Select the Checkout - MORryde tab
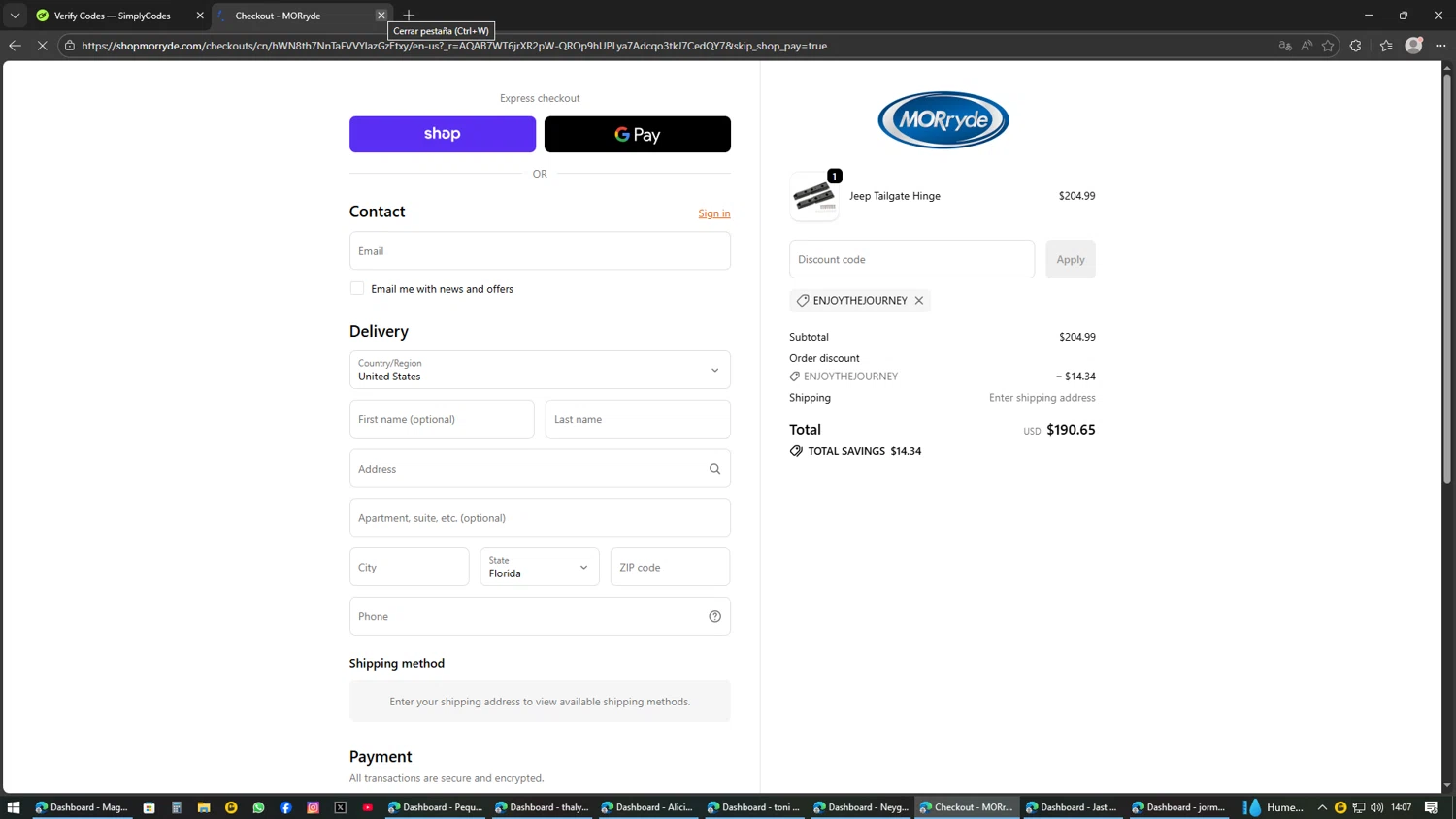The image size is (1456, 819). point(291,16)
